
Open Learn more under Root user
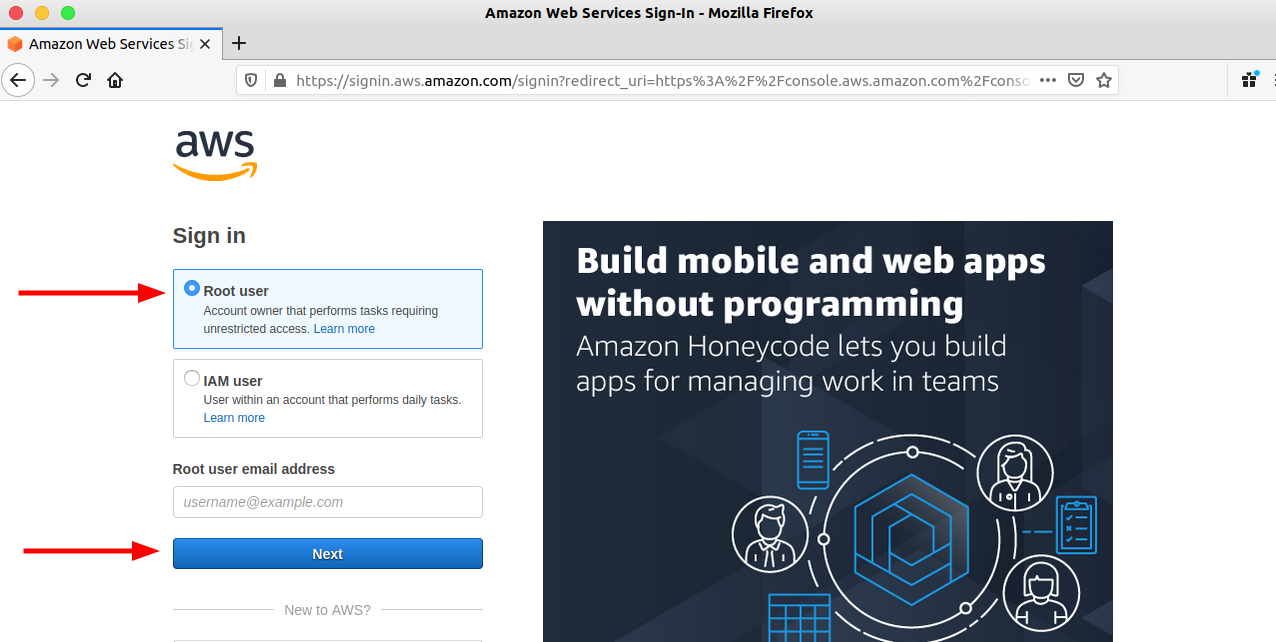pos(344,328)
